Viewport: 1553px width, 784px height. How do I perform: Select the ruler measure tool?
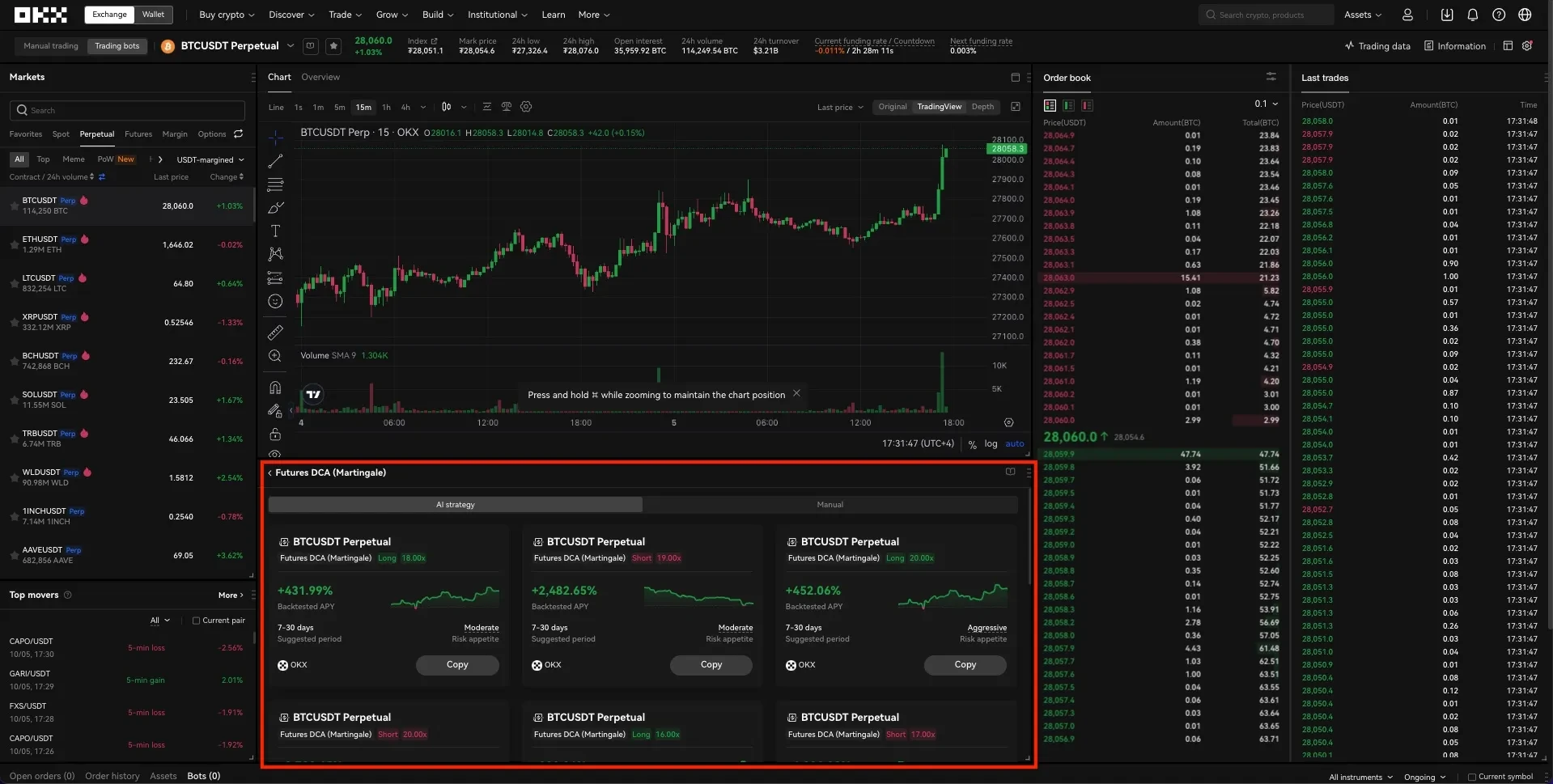click(x=275, y=333)
